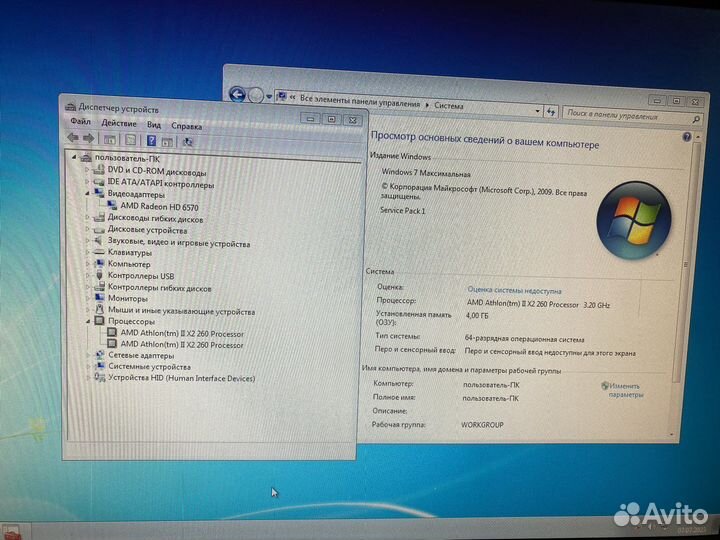Expand the DVD и CD-ROM дисководы node
The width and height of the screenshot is (720, 540).
(x=88, y=172)
